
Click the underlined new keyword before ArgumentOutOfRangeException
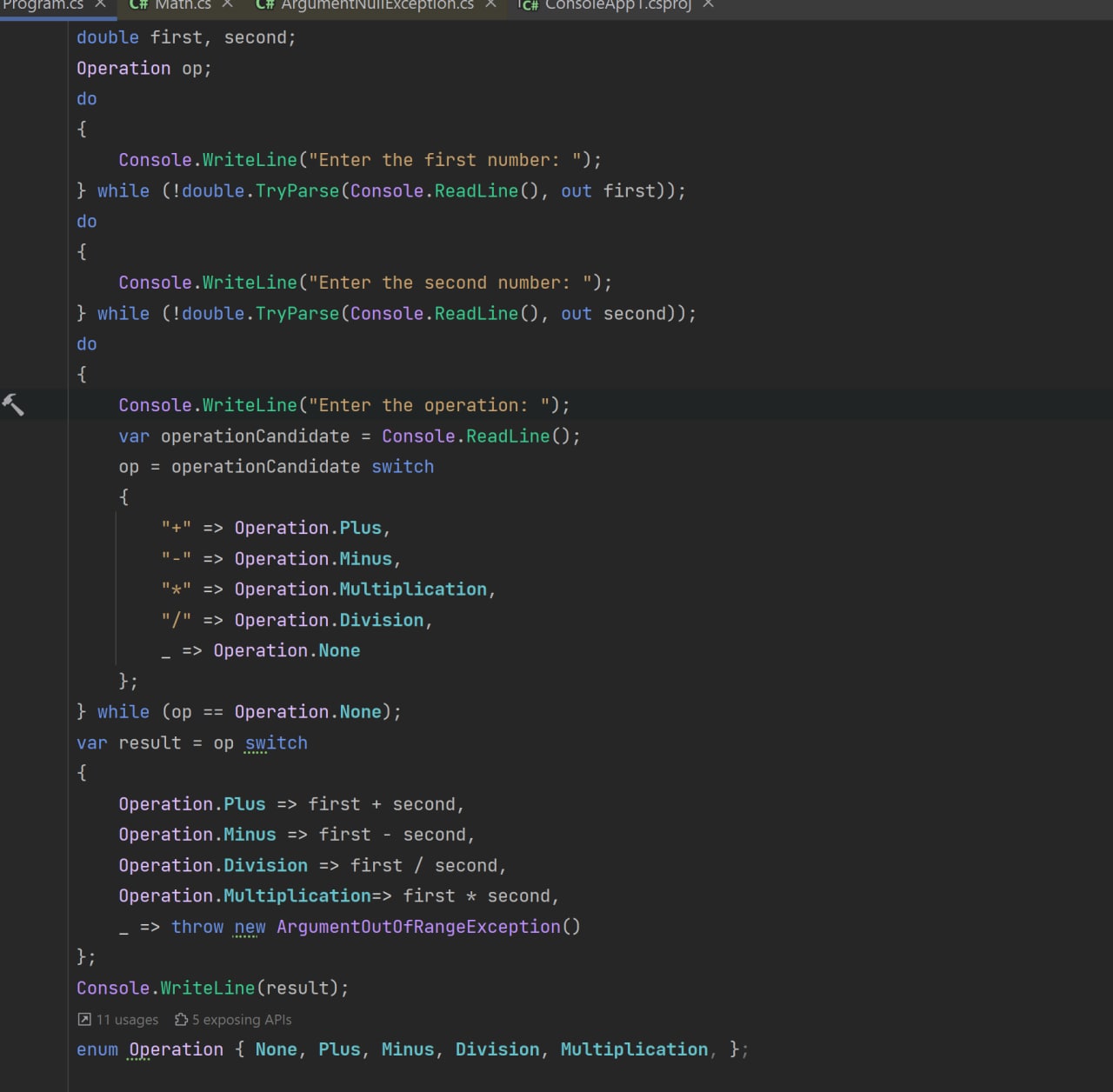(250, 927)
